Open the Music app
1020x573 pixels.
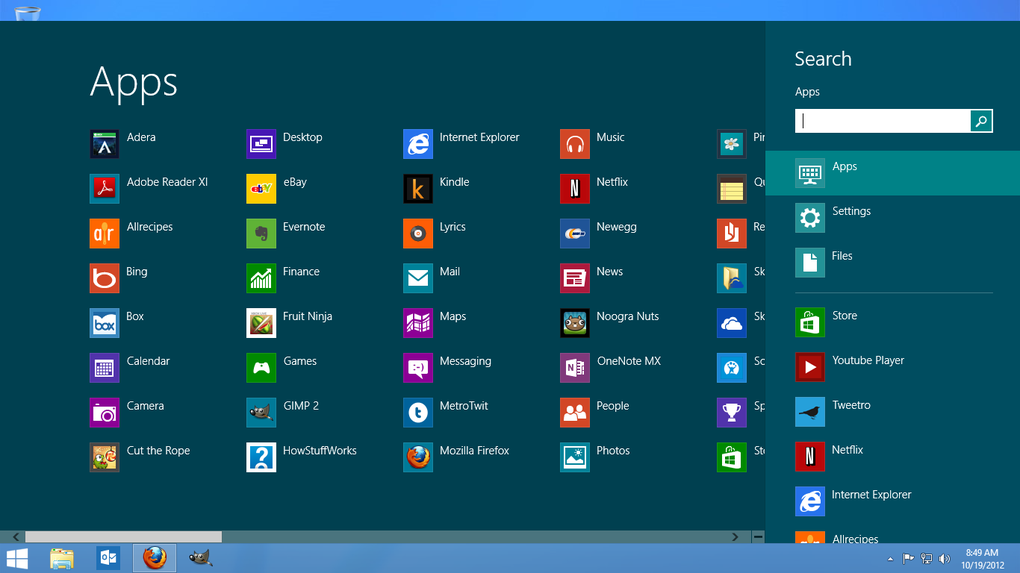pyautogui.click(x=574, y=144)
